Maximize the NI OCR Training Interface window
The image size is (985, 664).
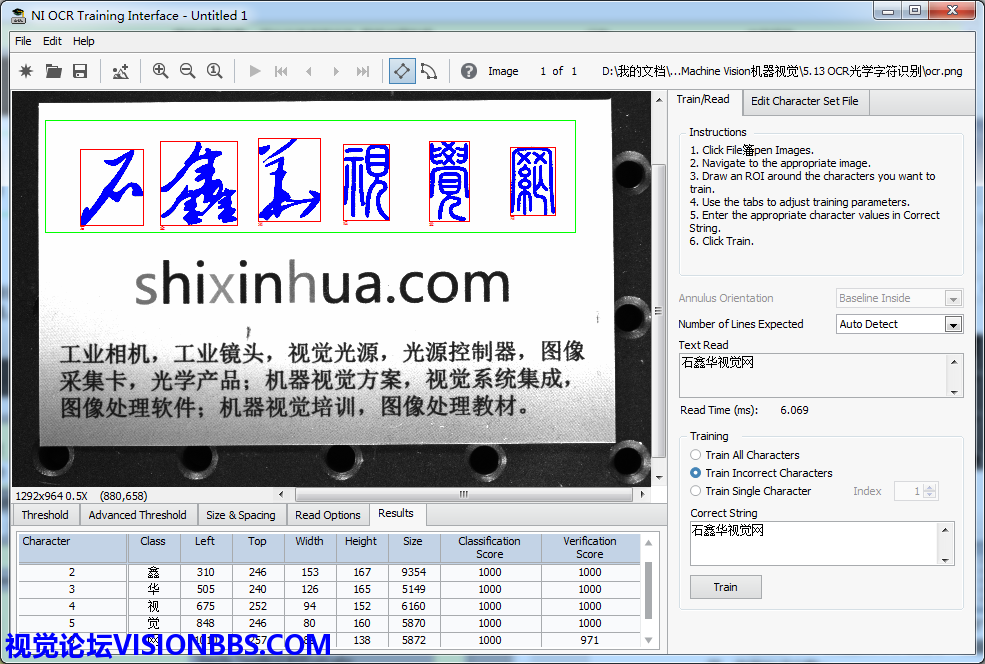915,11
